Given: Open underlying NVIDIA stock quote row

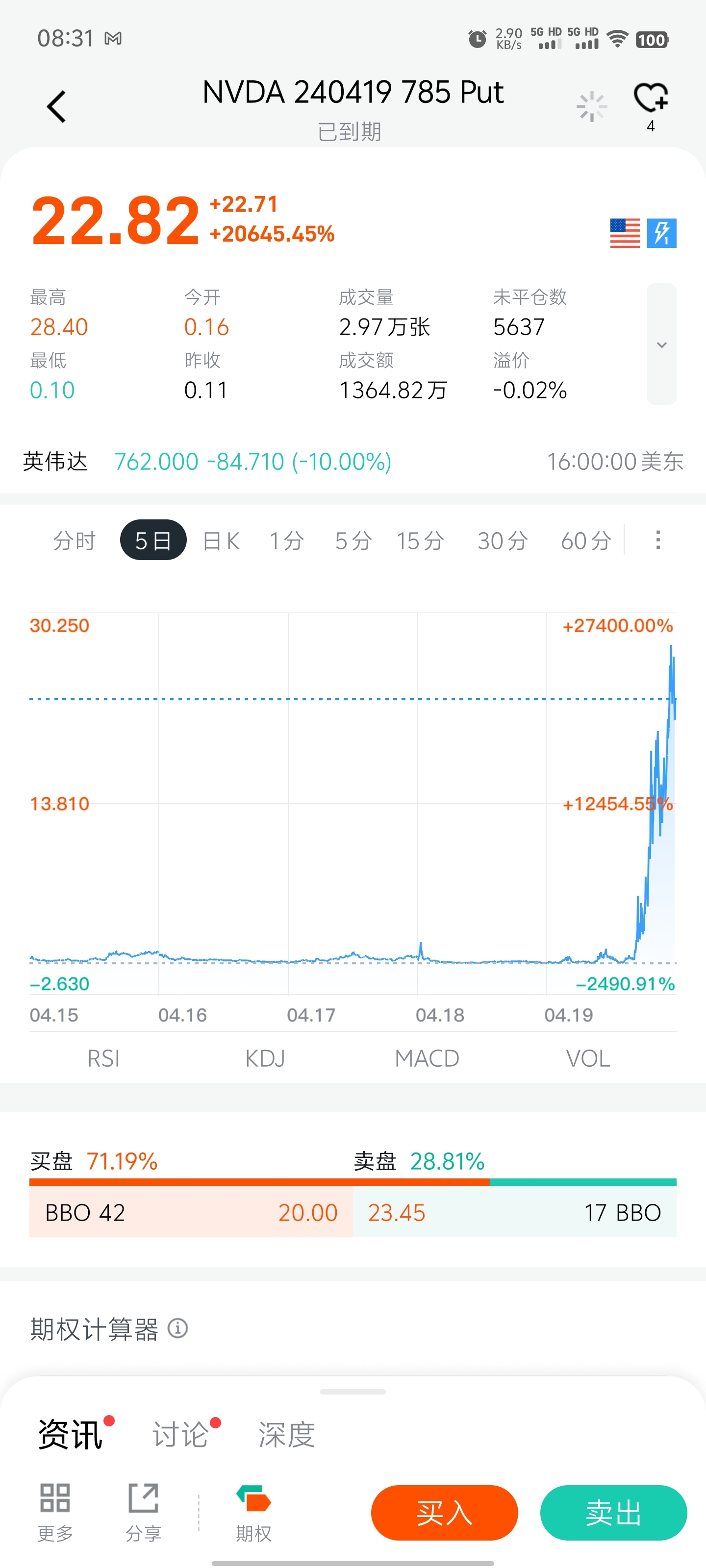Looking at the screenshot, I should [353, 462].
